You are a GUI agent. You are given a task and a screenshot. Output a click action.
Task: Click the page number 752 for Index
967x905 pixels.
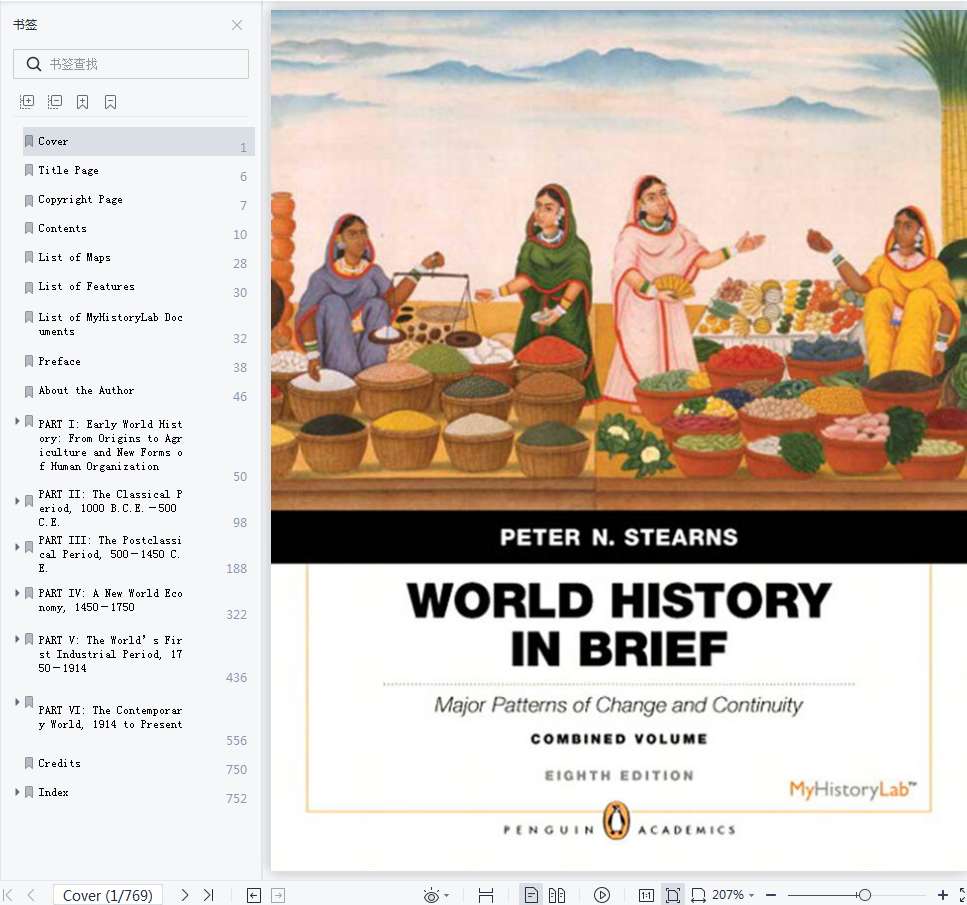coord(236,799)
